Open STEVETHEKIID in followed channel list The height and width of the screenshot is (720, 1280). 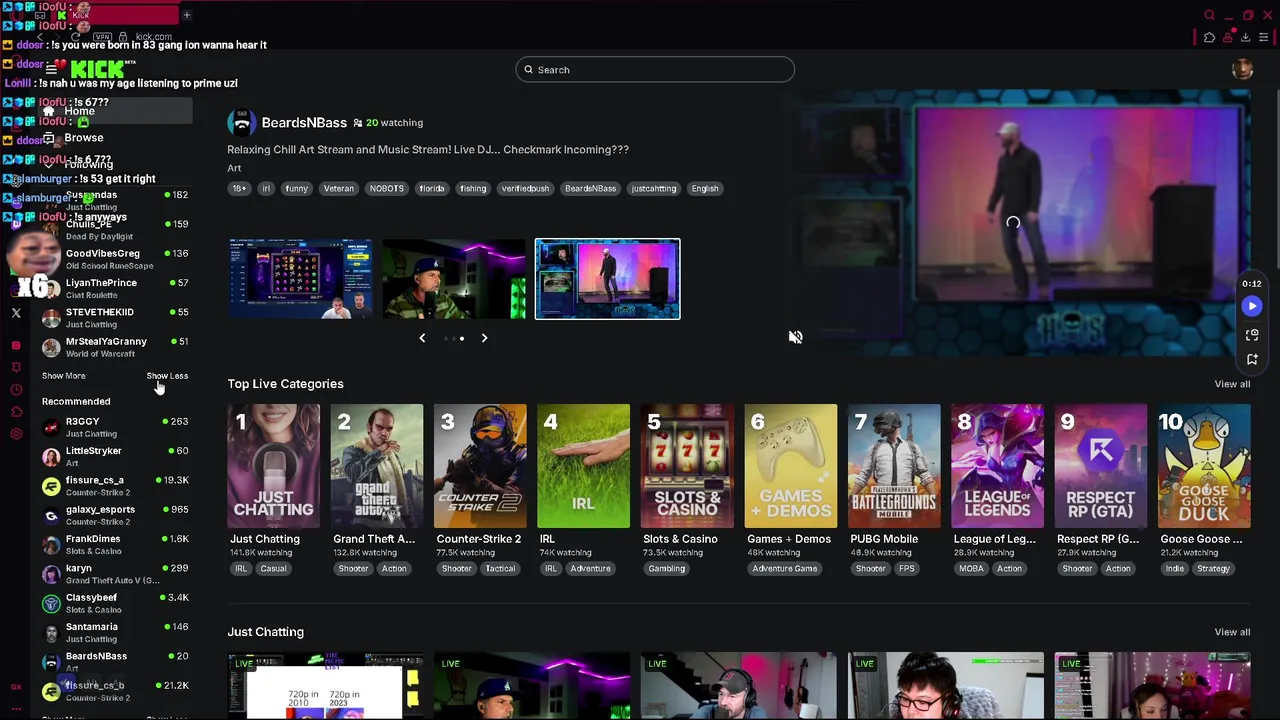tap(115, 318)
